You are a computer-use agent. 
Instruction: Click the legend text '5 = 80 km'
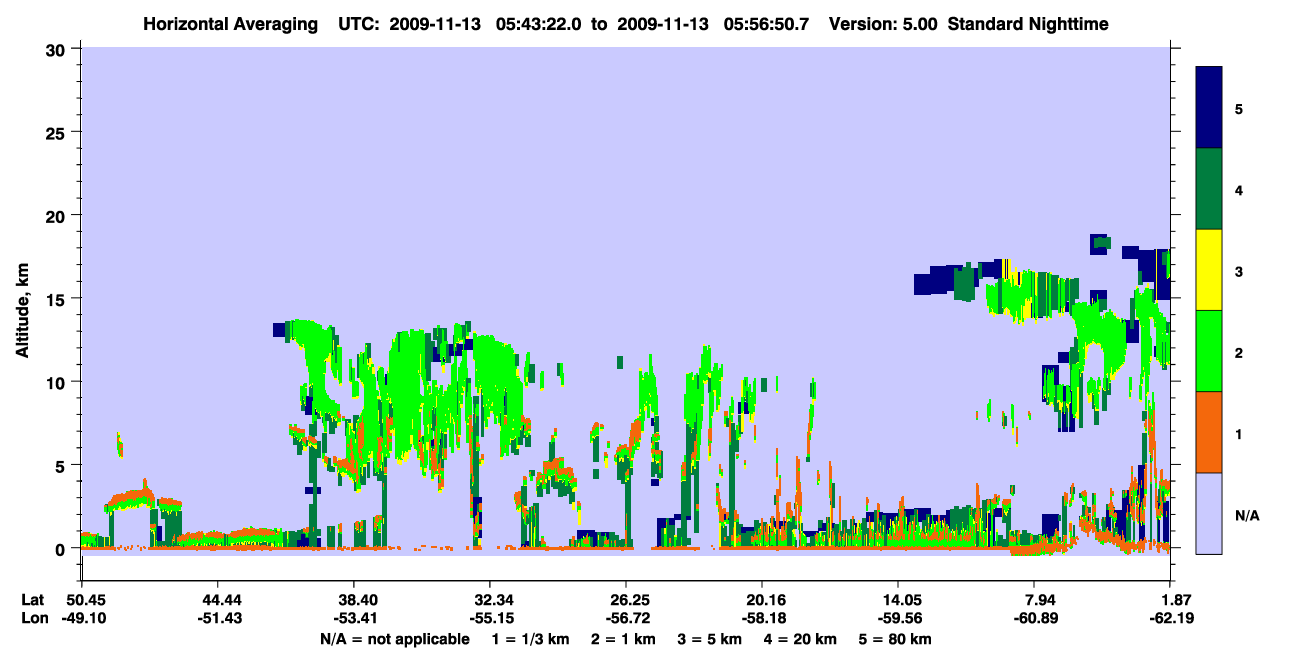[x=896, y=639]
